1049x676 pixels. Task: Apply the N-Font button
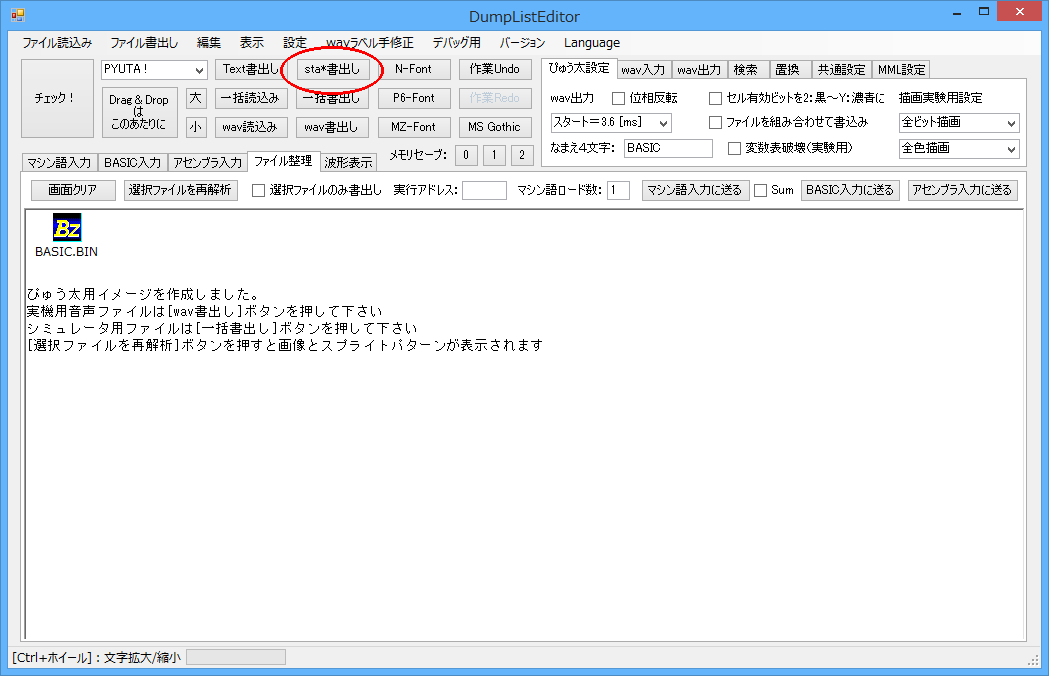(x=413, y=69)
